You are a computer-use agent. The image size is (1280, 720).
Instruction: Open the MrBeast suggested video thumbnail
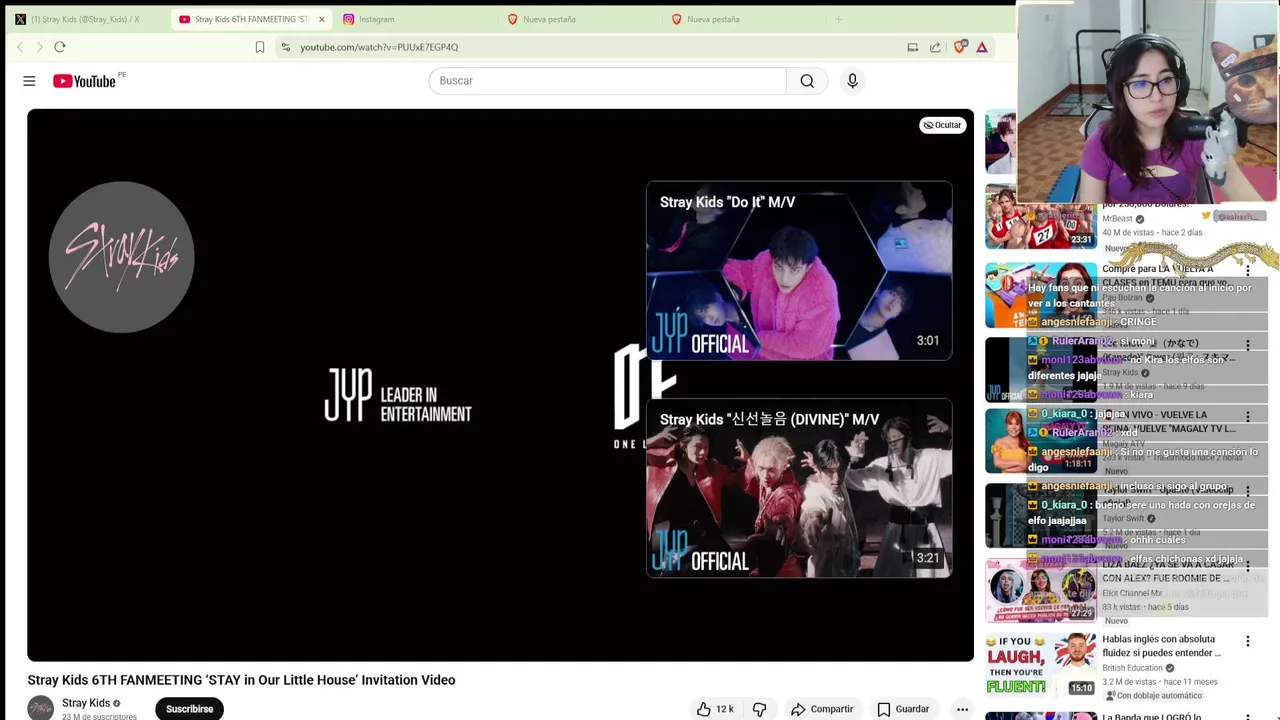pyautogui.click(x=1040, y=217)
